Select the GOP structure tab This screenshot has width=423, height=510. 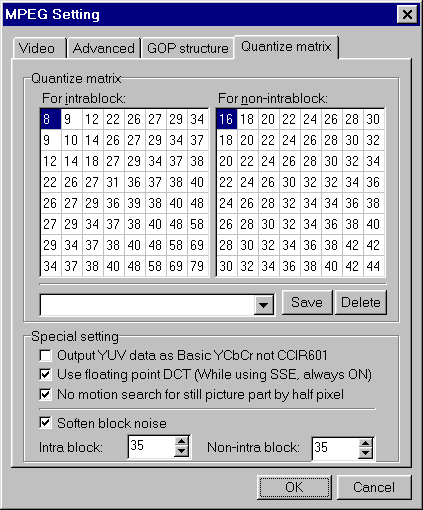point(187,48)
